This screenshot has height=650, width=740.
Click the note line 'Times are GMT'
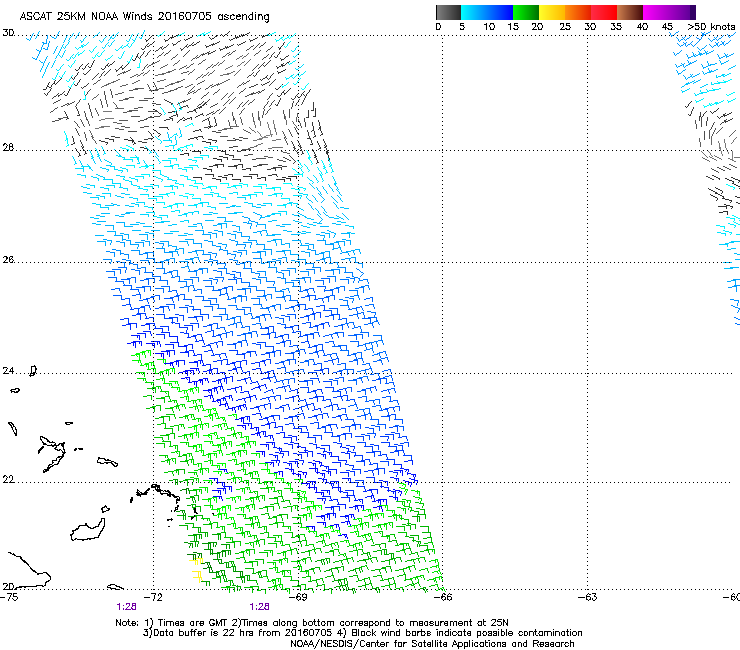(192, 623)
